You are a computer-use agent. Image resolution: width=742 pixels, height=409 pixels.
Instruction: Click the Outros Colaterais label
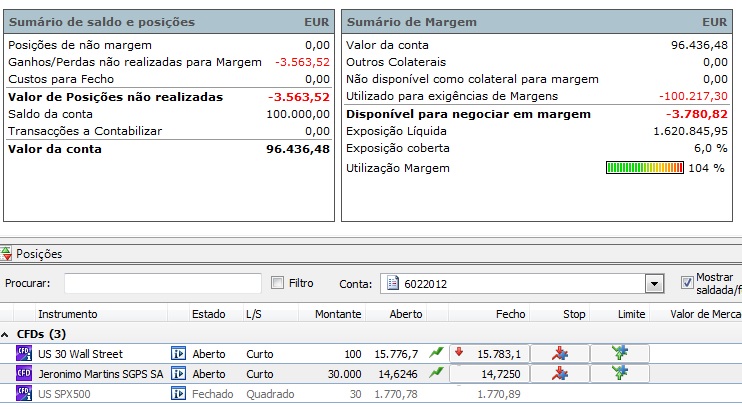tap(396, 62)
